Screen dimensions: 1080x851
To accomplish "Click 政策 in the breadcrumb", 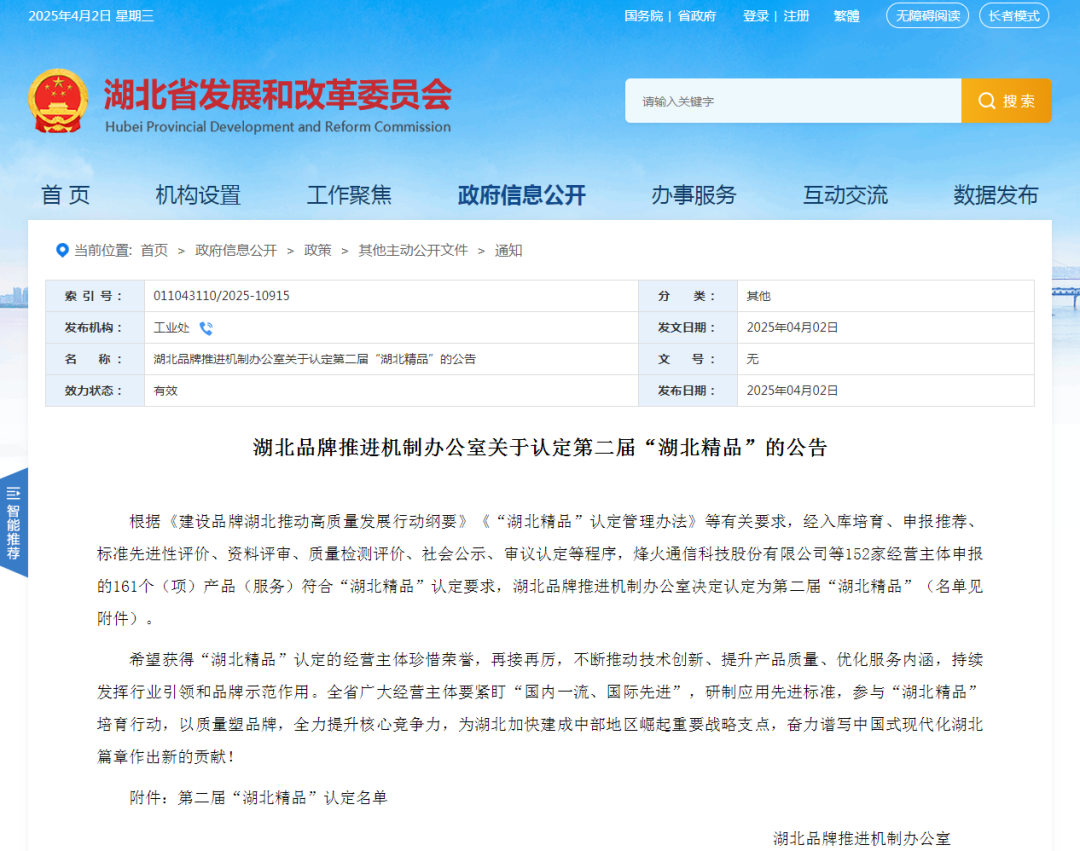I will pyautogui.click(x=318, y=251).
